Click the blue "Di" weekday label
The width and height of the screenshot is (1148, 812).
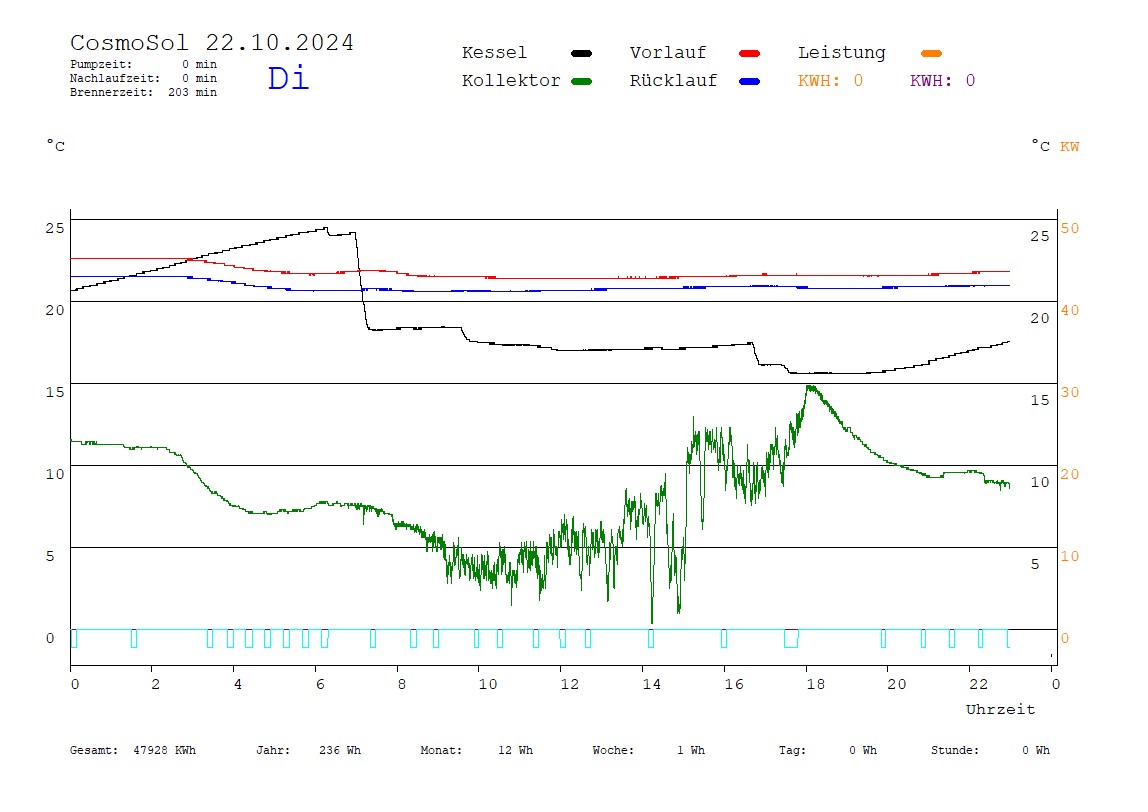coord(288,78)
